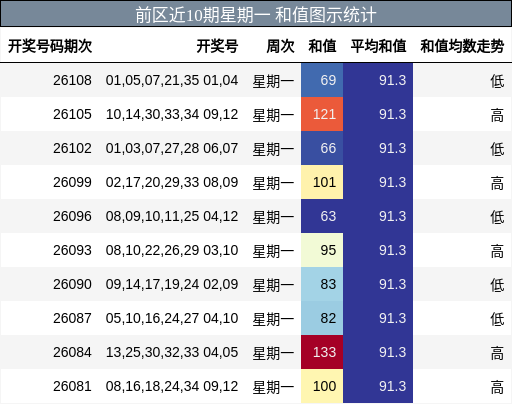Viewport: 512px width, 404px height.
Task: Select draw numbers 13,25,30,32,33 04,05
Action: point(172,352)
